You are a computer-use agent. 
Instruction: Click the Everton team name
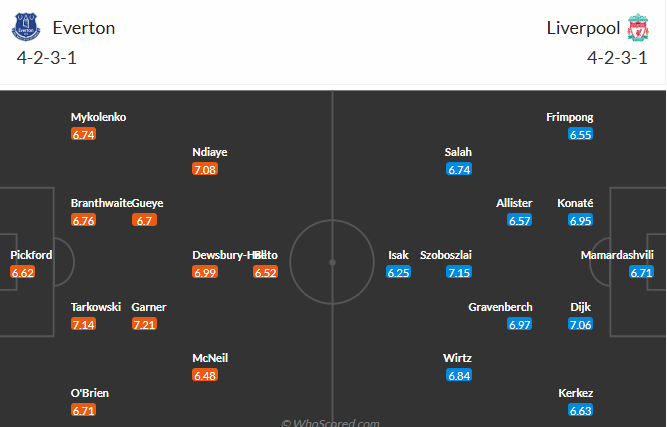click(83, 28)
